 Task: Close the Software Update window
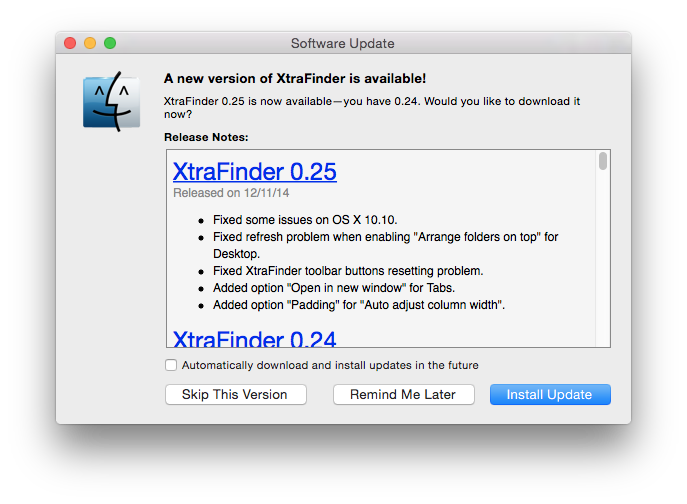click(70, 43)
